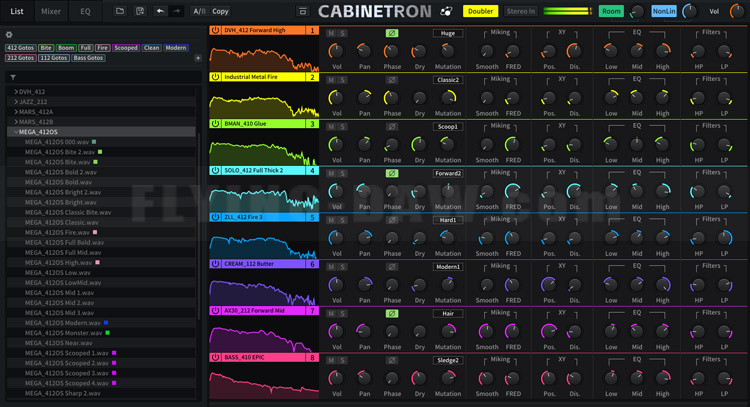Toggle power for CREAM_112 Butter slot
This screenshot has height=407, width=750.
215,264
